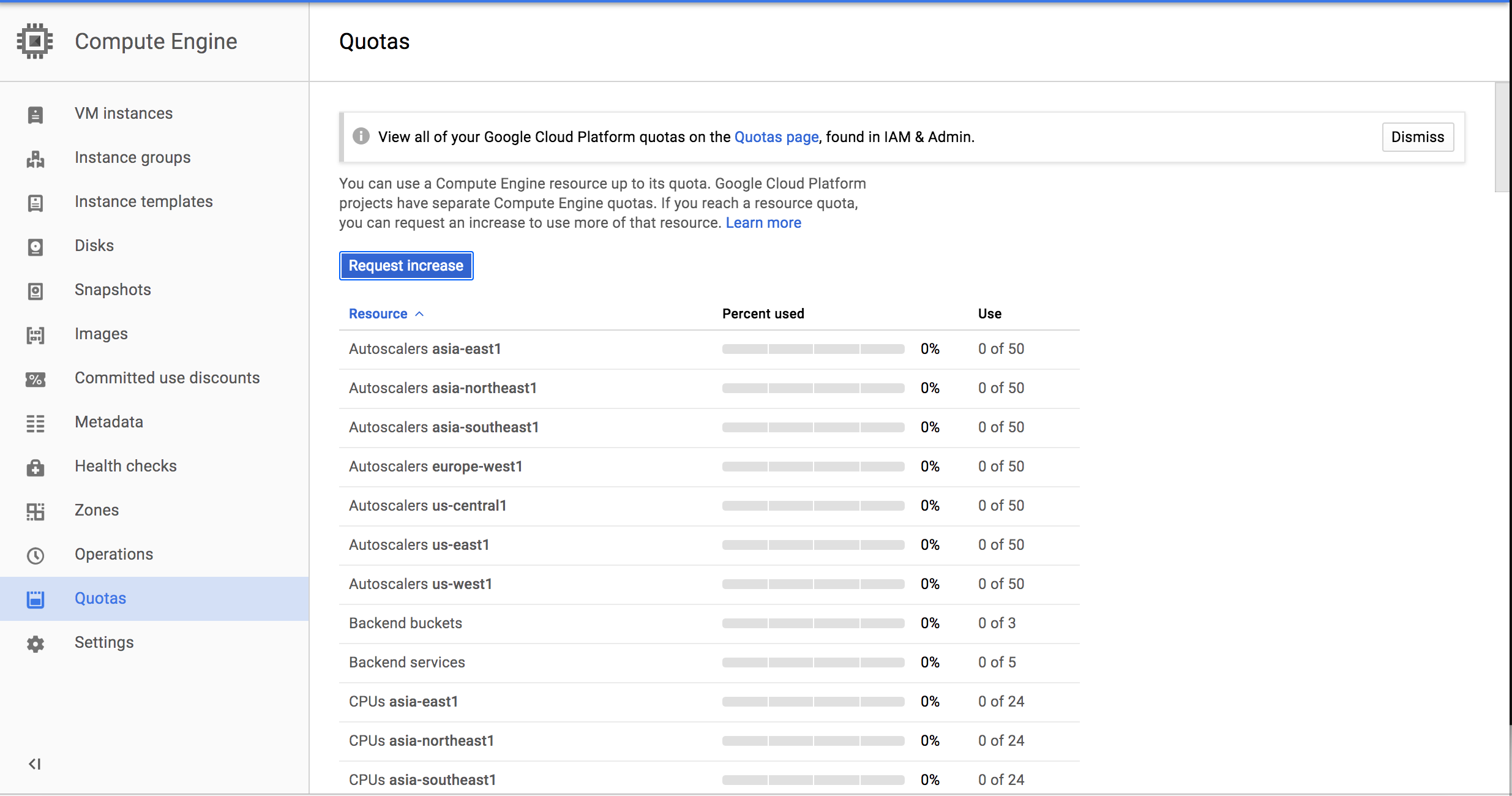Click the Operations clock icon
The height and width of the screenshot is (796, 1512).
tap(36, 555)
